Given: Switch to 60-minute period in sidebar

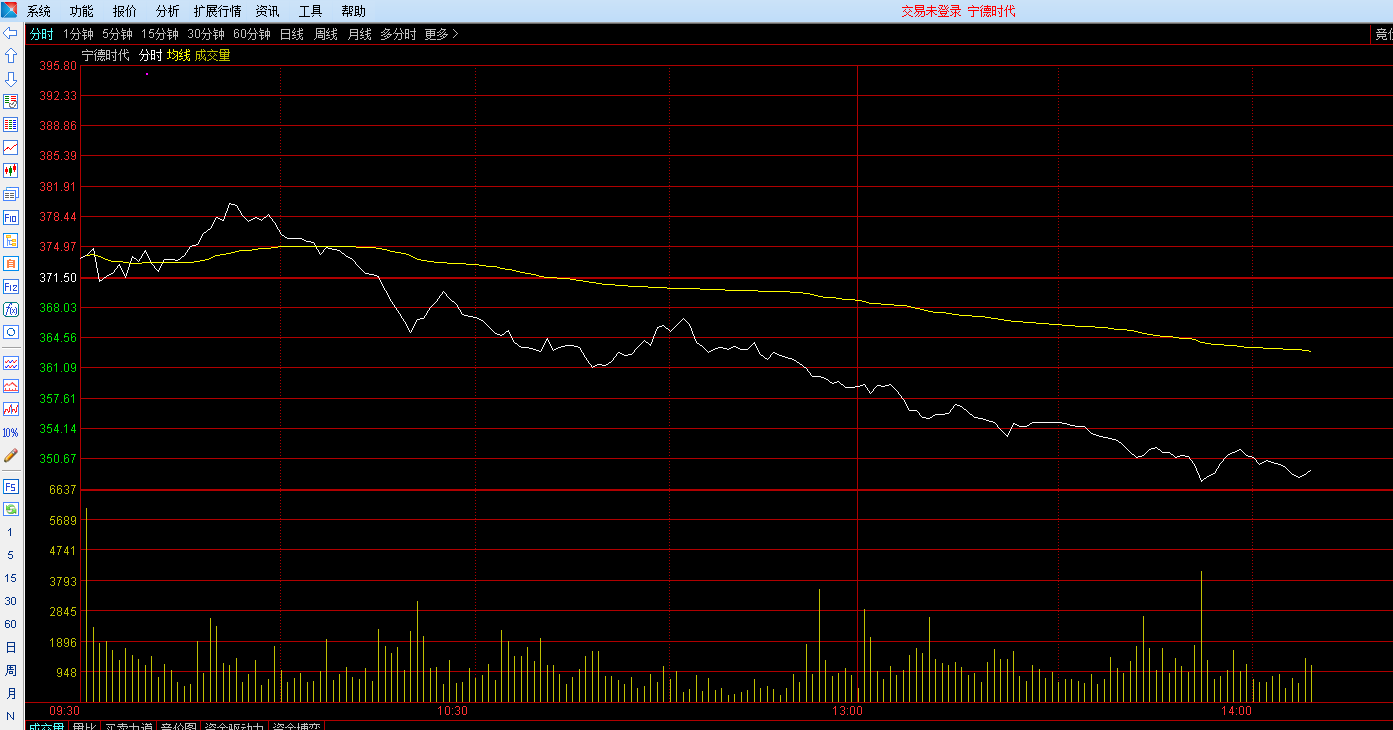Looking at the screenshot, I should (x=11, y=624).
